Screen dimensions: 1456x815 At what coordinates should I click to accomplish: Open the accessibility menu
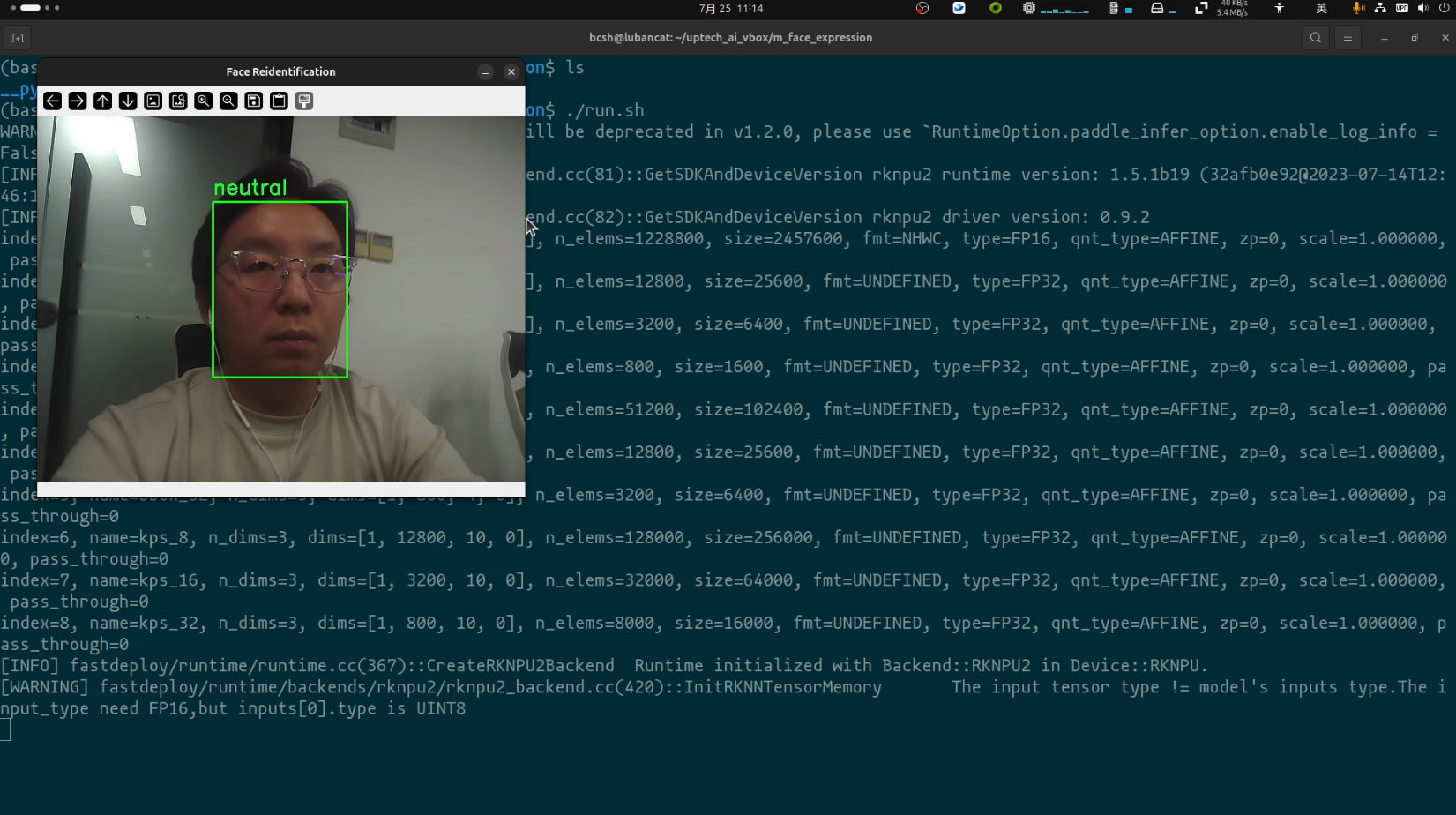1280,8
